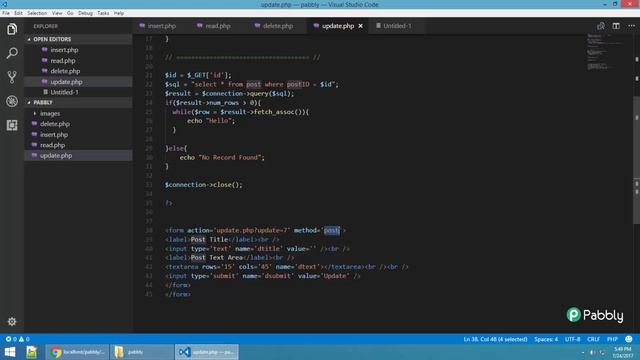
Task: Open the Go menu
Action: click(x=70, y=13)
